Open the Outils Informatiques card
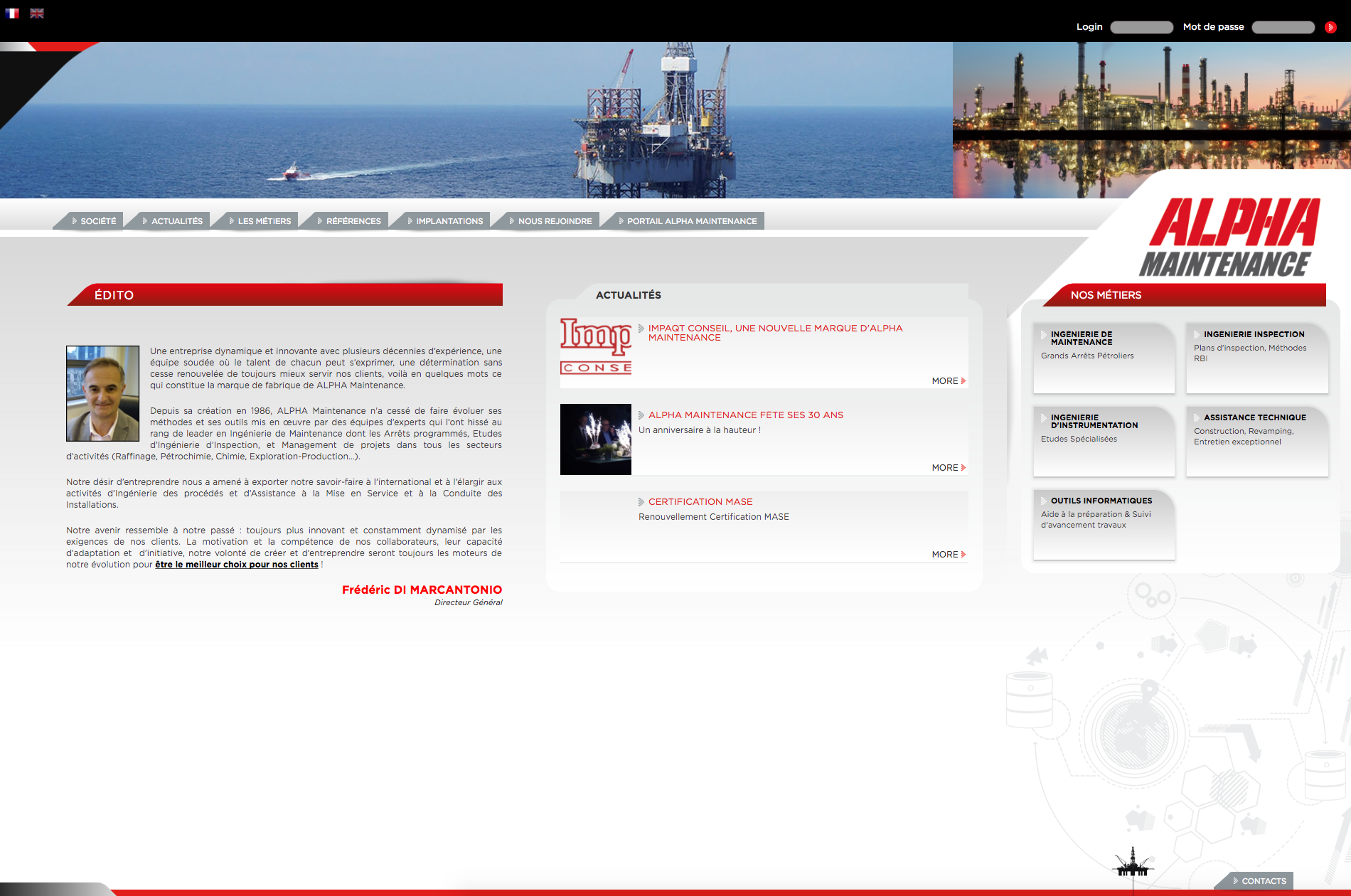Viewport: 1351px width, 896px height. (1104, 525)
